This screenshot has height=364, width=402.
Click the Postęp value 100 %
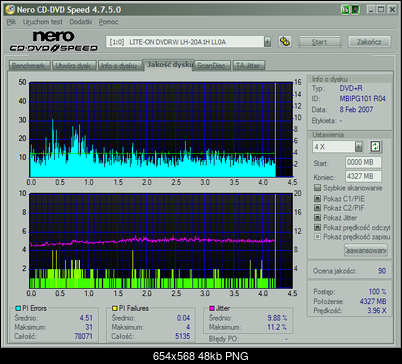click(x=377, y=292)
